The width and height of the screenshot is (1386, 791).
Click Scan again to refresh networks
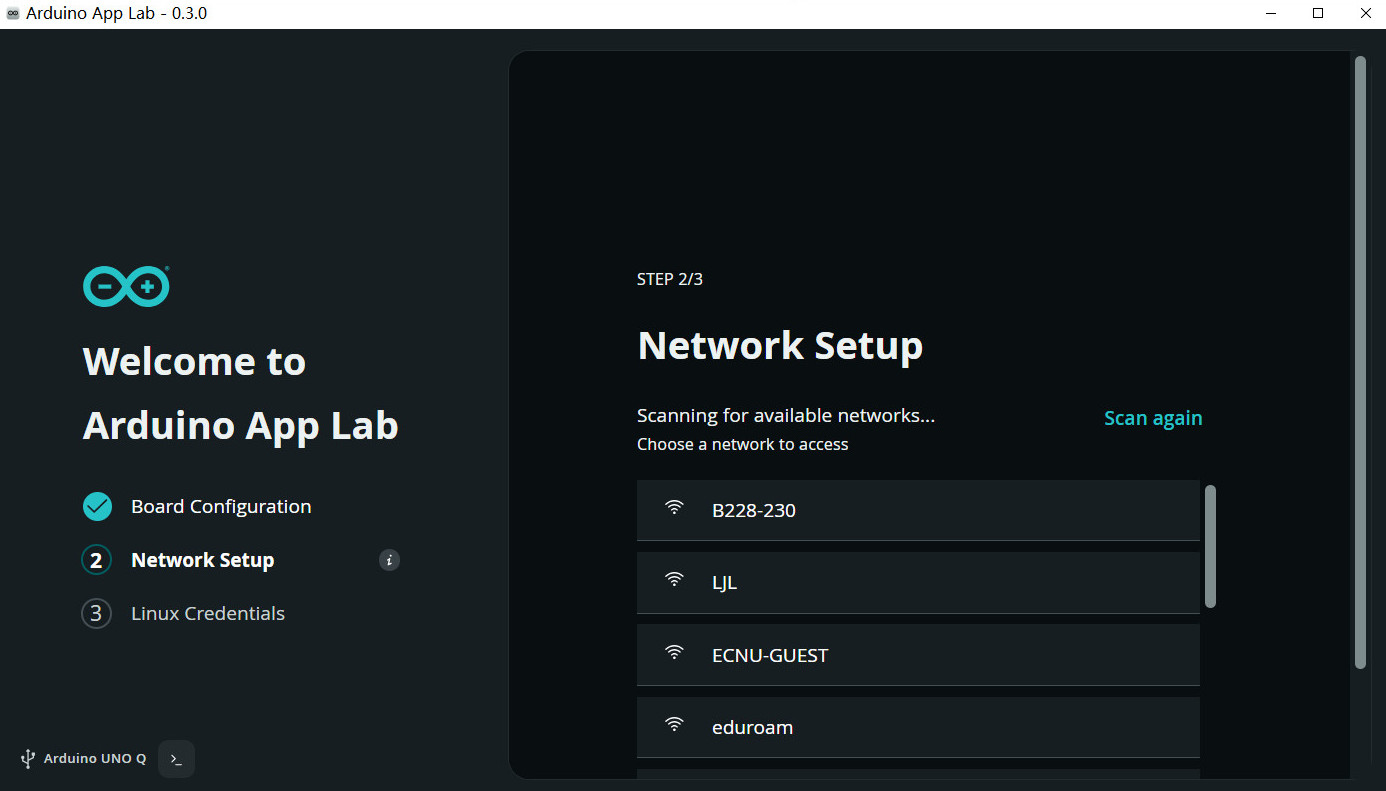[x=1153, y=418]
